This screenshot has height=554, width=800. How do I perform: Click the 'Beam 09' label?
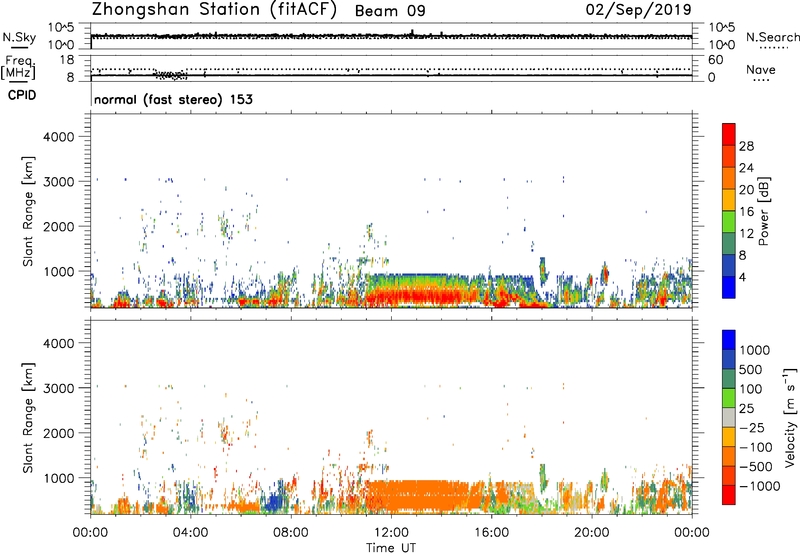(x=390, y=11)
